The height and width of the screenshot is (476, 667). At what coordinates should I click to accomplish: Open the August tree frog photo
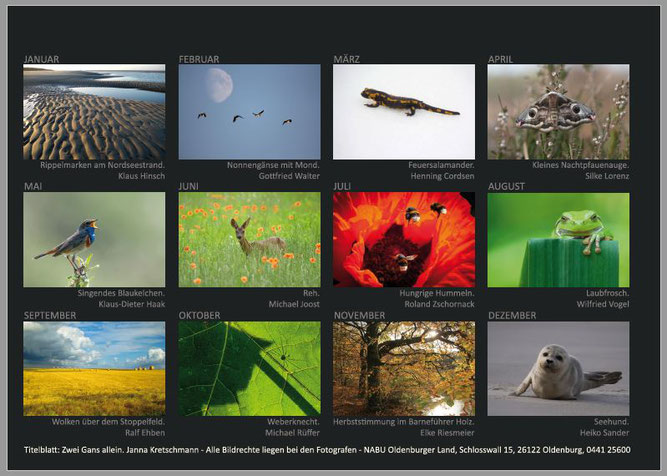tap(558, 240)
